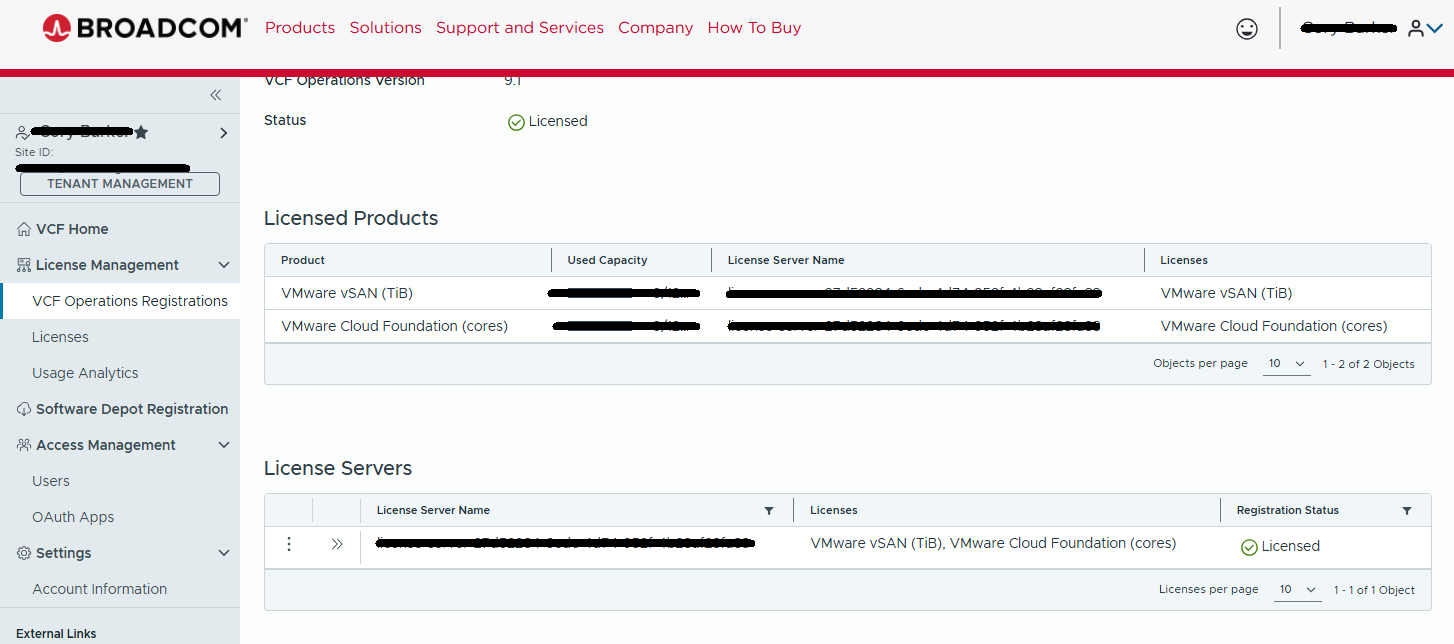The width and height of the screenshot is (1454, 644).
Task: Open Objects per page dropdown
Action: pyautogui.click(x=1286, y=364)
